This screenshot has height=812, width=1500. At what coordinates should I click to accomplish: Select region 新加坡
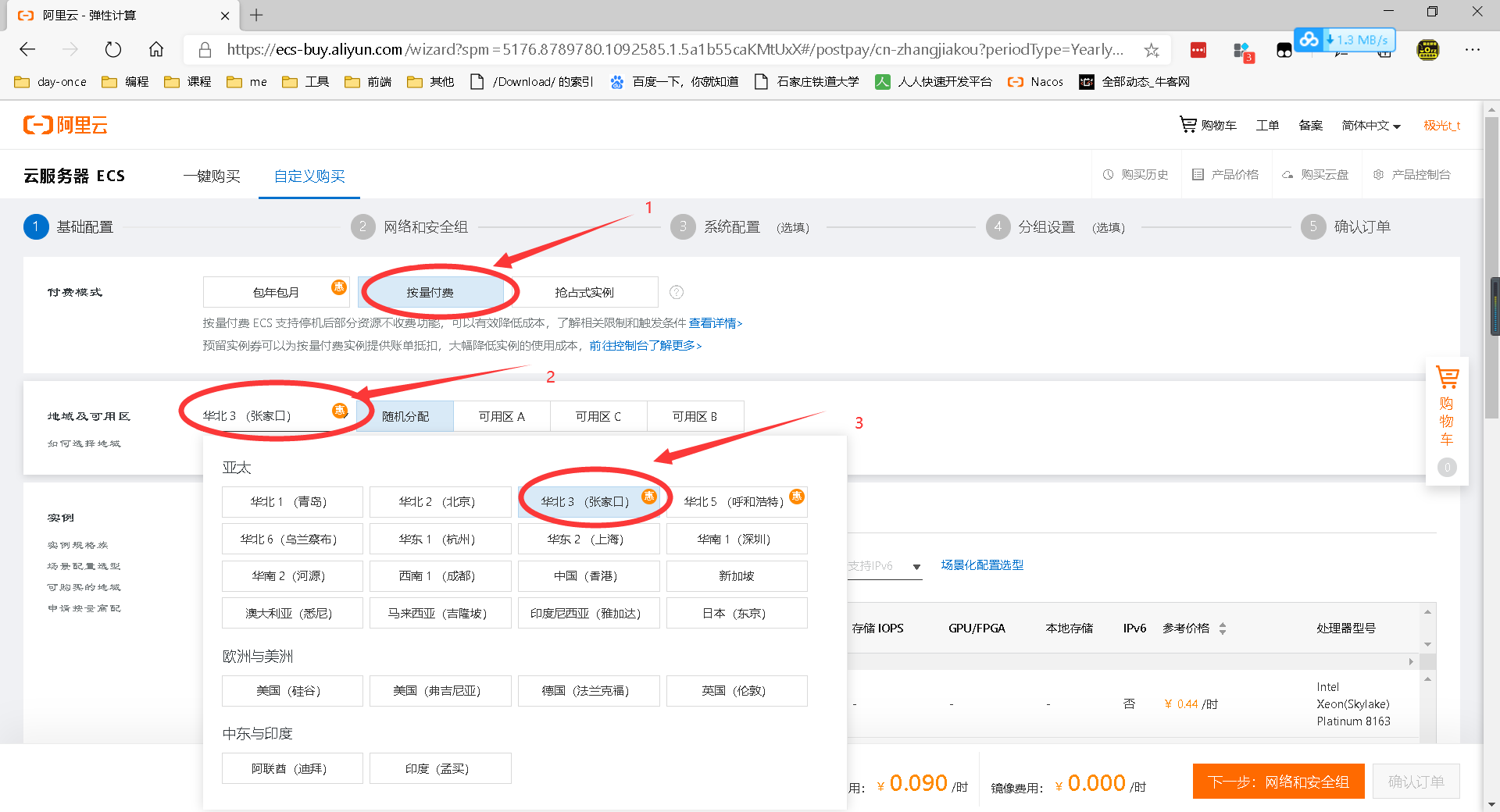(737, 576)
